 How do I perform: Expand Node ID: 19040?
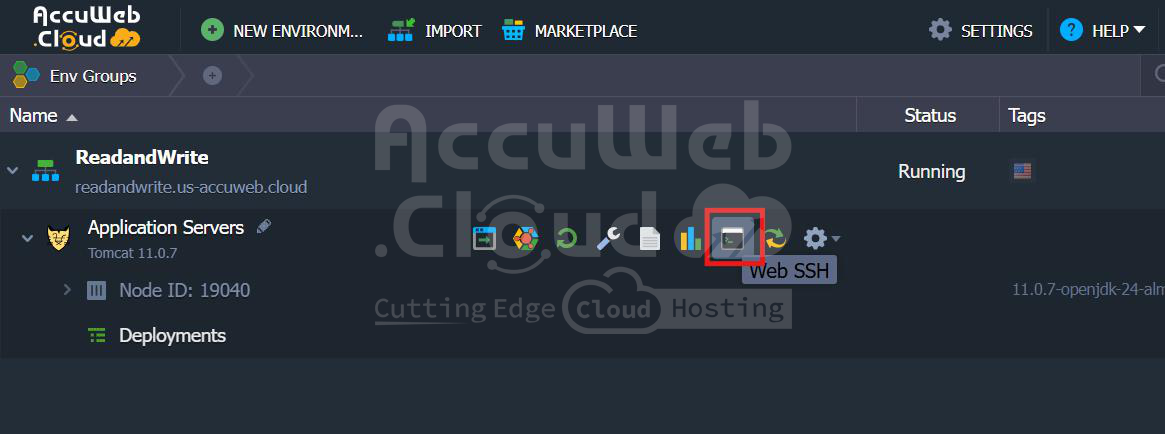[67, 289]
